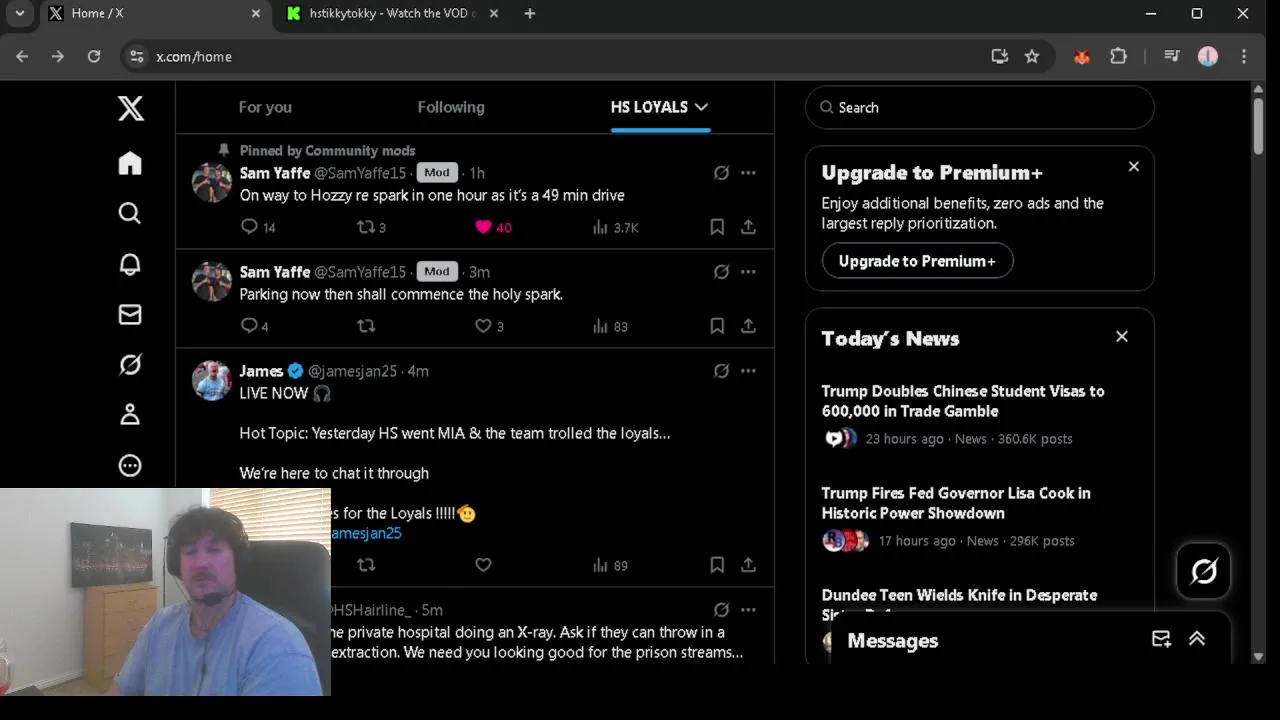Bookmark this page with star icon

tap(1032, 57)
